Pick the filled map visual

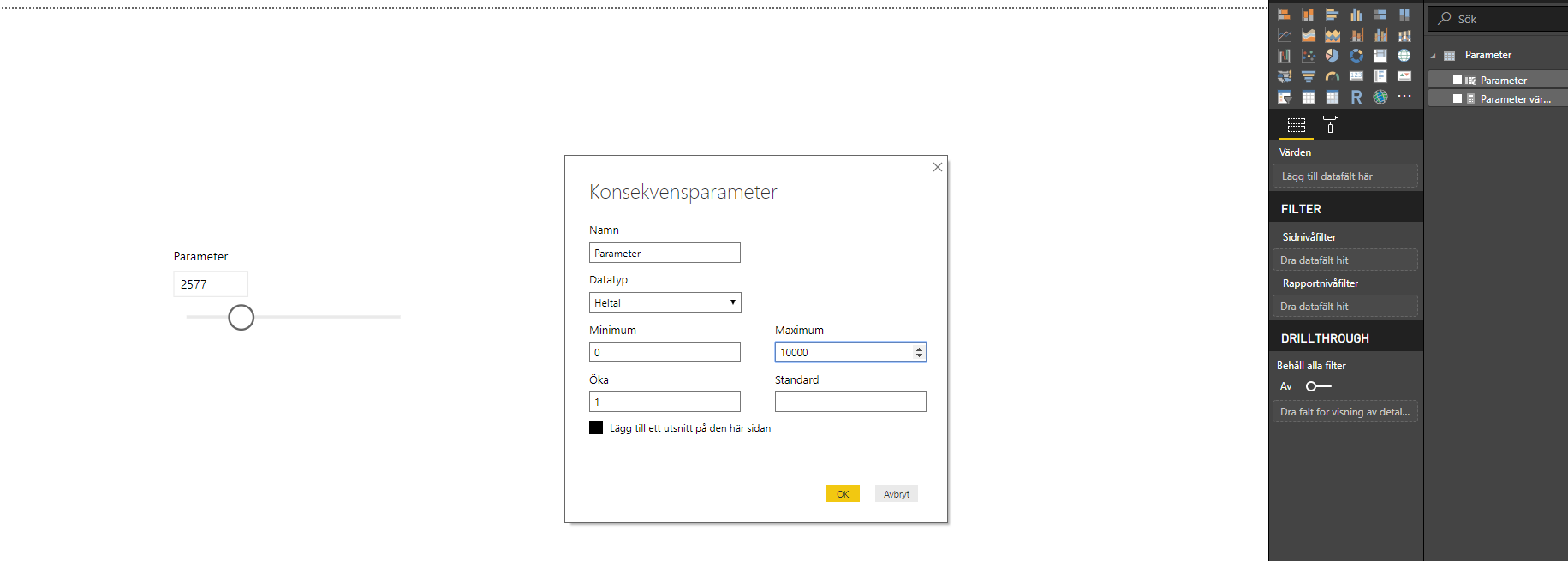pyautogui.click(x=1284, y=76)
